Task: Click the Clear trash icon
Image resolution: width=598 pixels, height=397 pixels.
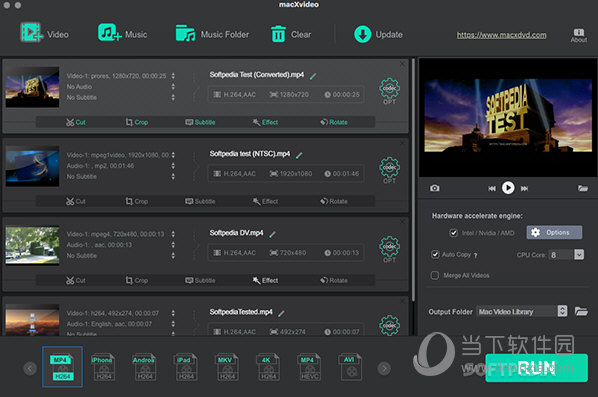Action: pos(278,34)
